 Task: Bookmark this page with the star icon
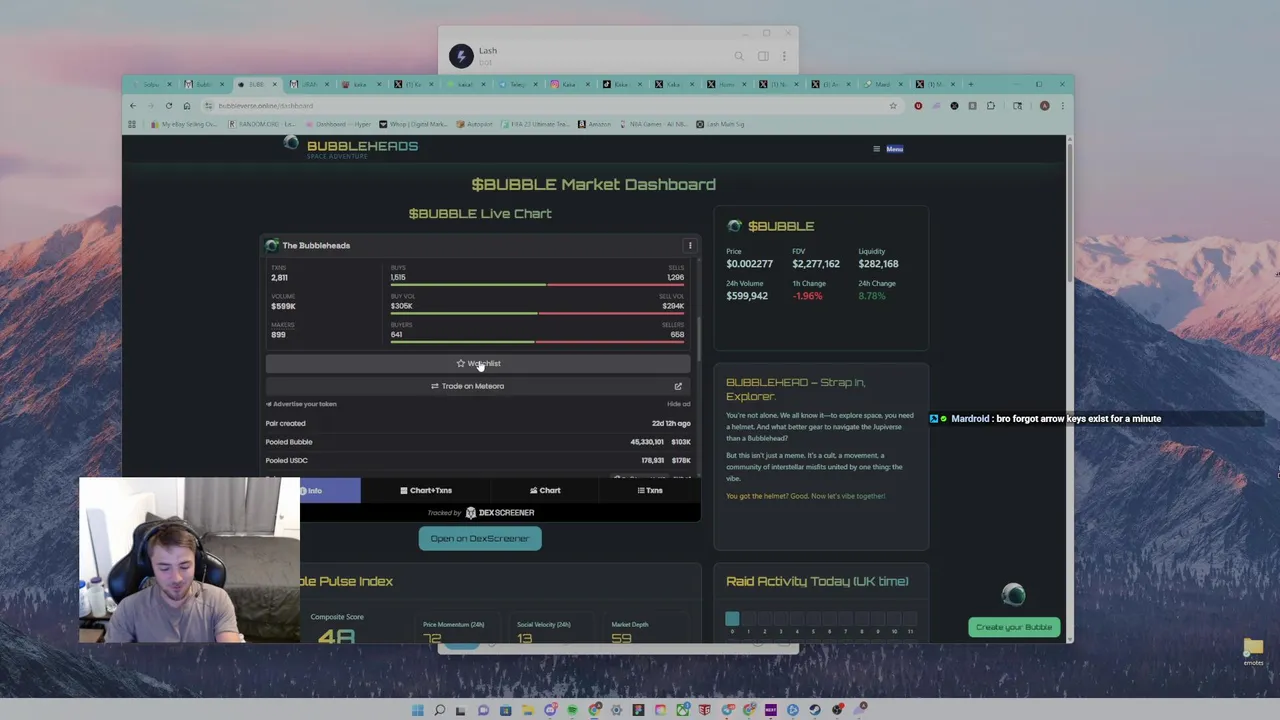click(x=892, y=105)
